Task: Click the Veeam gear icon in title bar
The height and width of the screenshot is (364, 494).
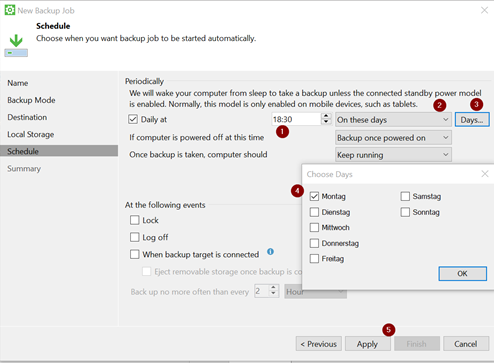Action: (10, 10)
